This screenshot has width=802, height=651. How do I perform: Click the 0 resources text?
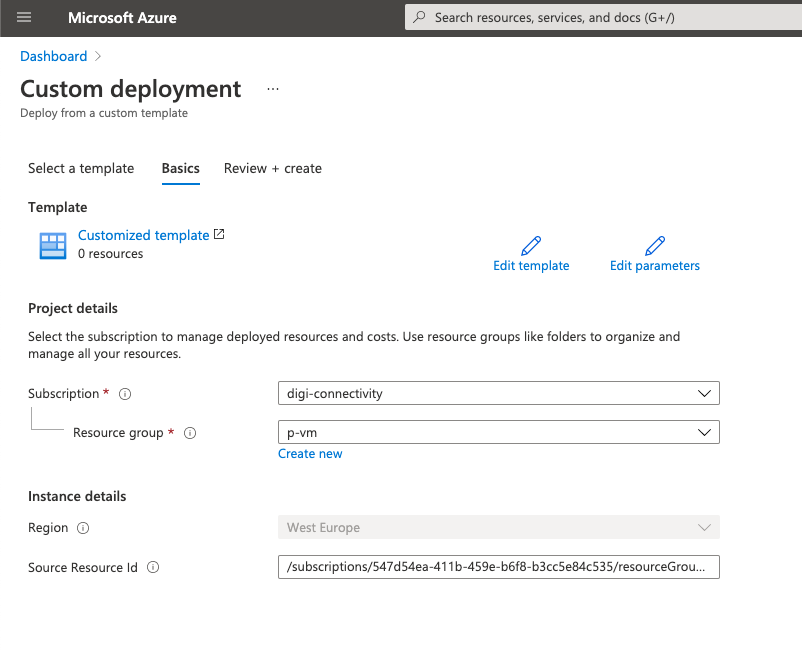pyautogui.click(x=110, y=254)
